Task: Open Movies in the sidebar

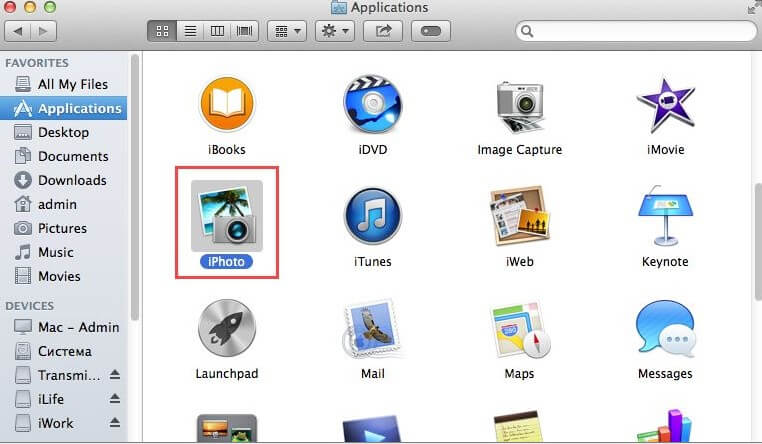Action: (x=64, y=276)
